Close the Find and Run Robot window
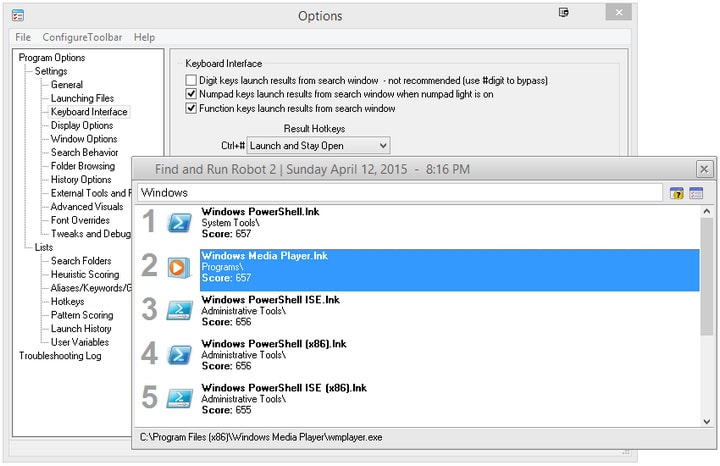720x466 pixels. [x=704, y=169]
